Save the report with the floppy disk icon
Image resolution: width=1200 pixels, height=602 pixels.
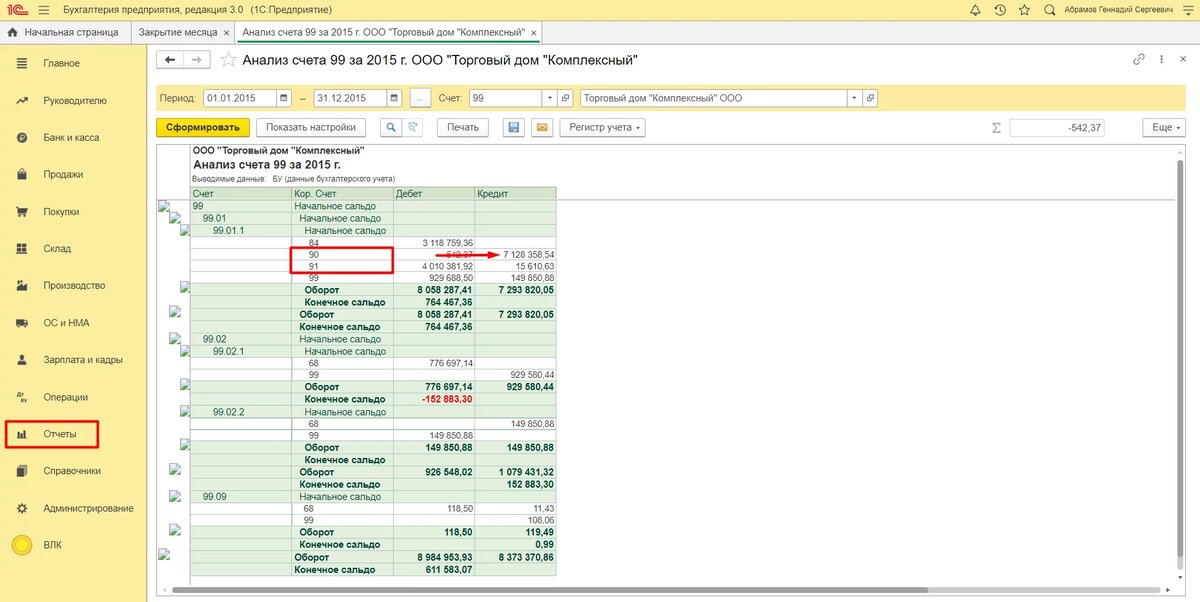coord(514,128)
